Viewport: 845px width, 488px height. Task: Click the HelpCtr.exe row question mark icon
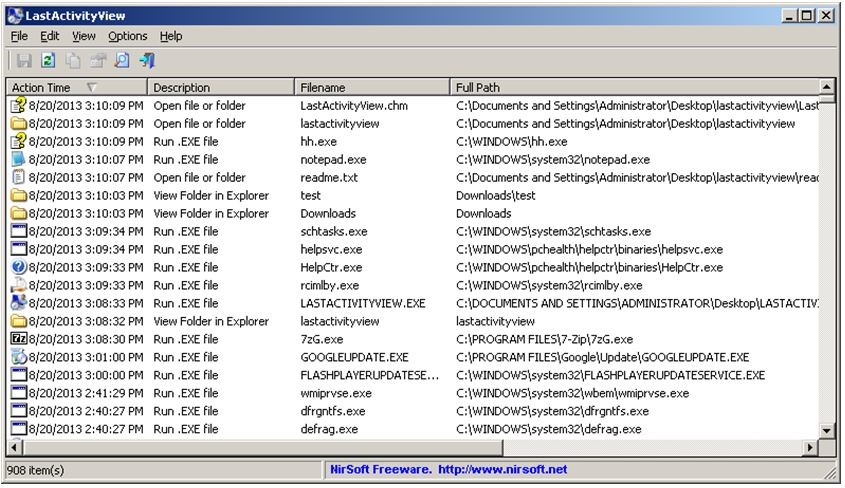[19, 267]
